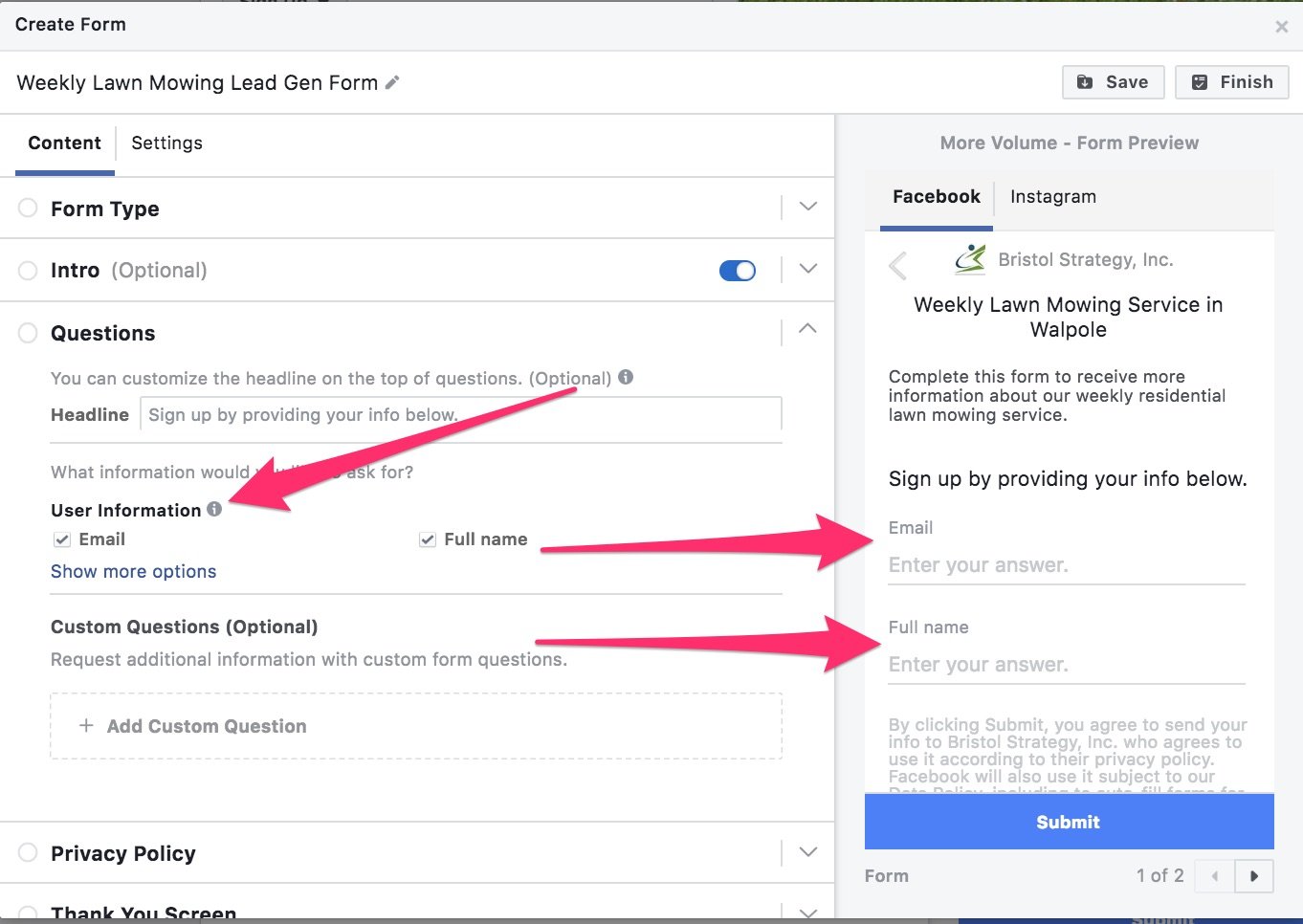Go back using the preview left chevron
This screenshot has width=1303, height=924.
coord(897,265)
